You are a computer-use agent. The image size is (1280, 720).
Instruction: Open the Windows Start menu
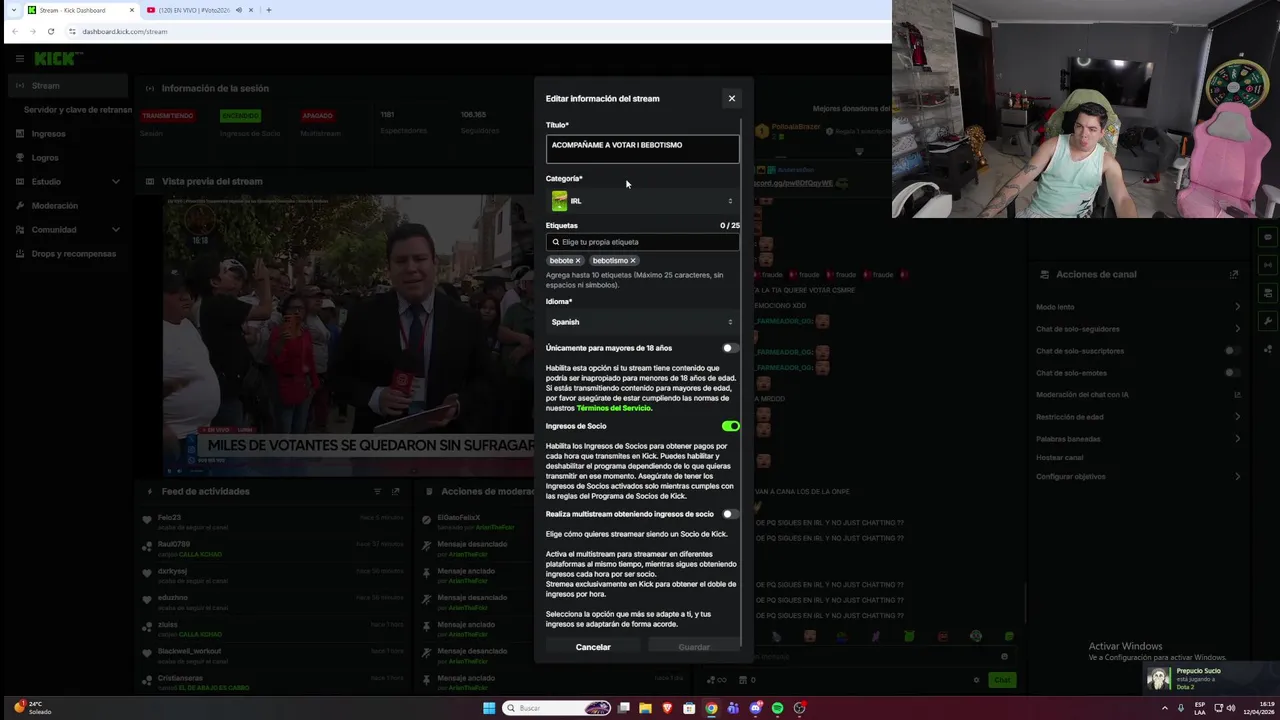[489, 708]
